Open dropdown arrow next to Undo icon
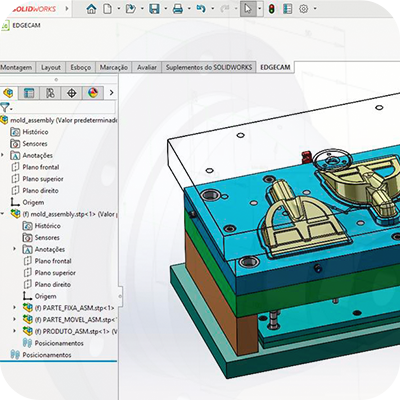 pyautogui.click(x=212, y=9)
